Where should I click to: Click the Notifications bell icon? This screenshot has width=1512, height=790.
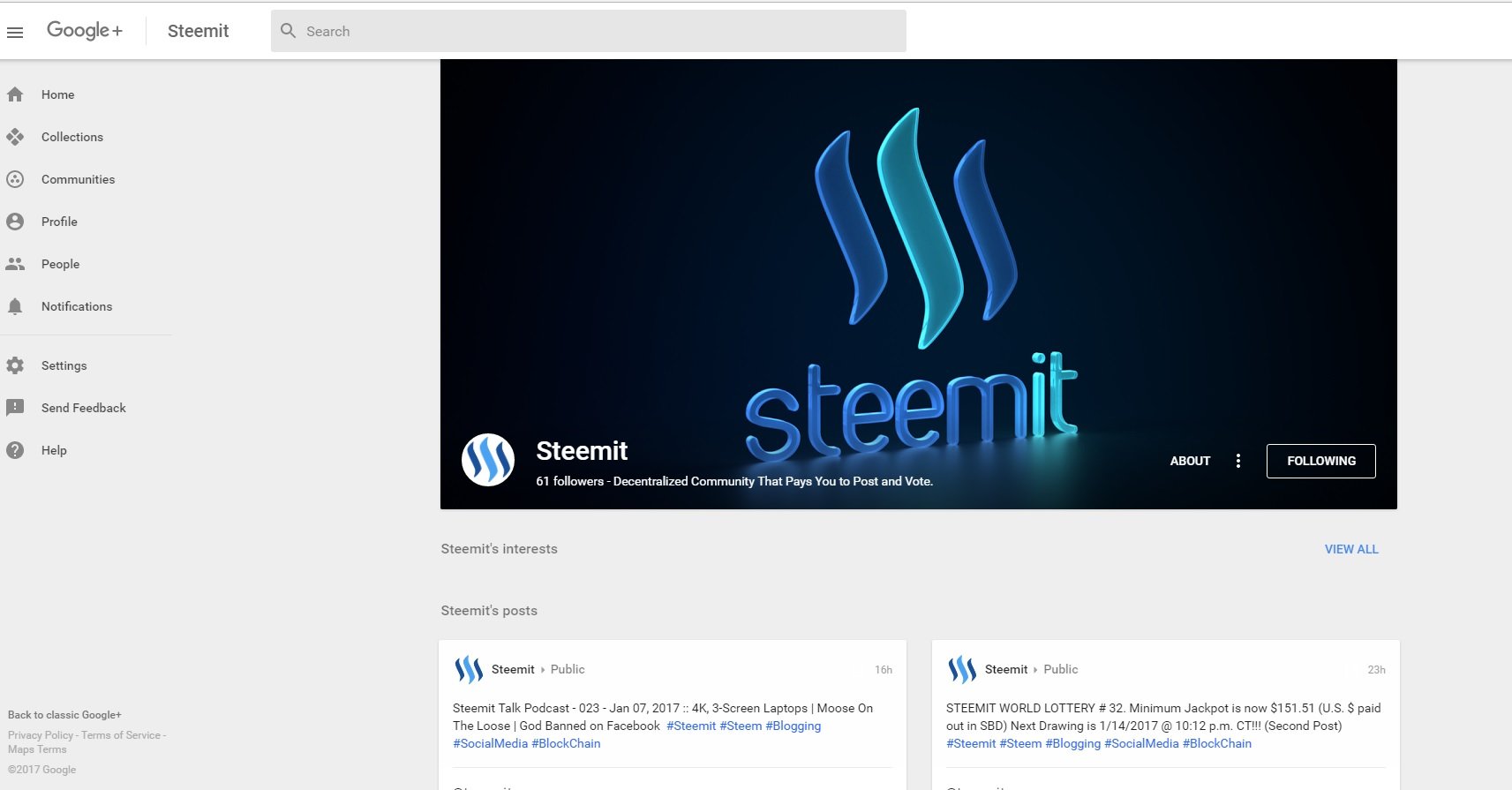coord(15,306)
